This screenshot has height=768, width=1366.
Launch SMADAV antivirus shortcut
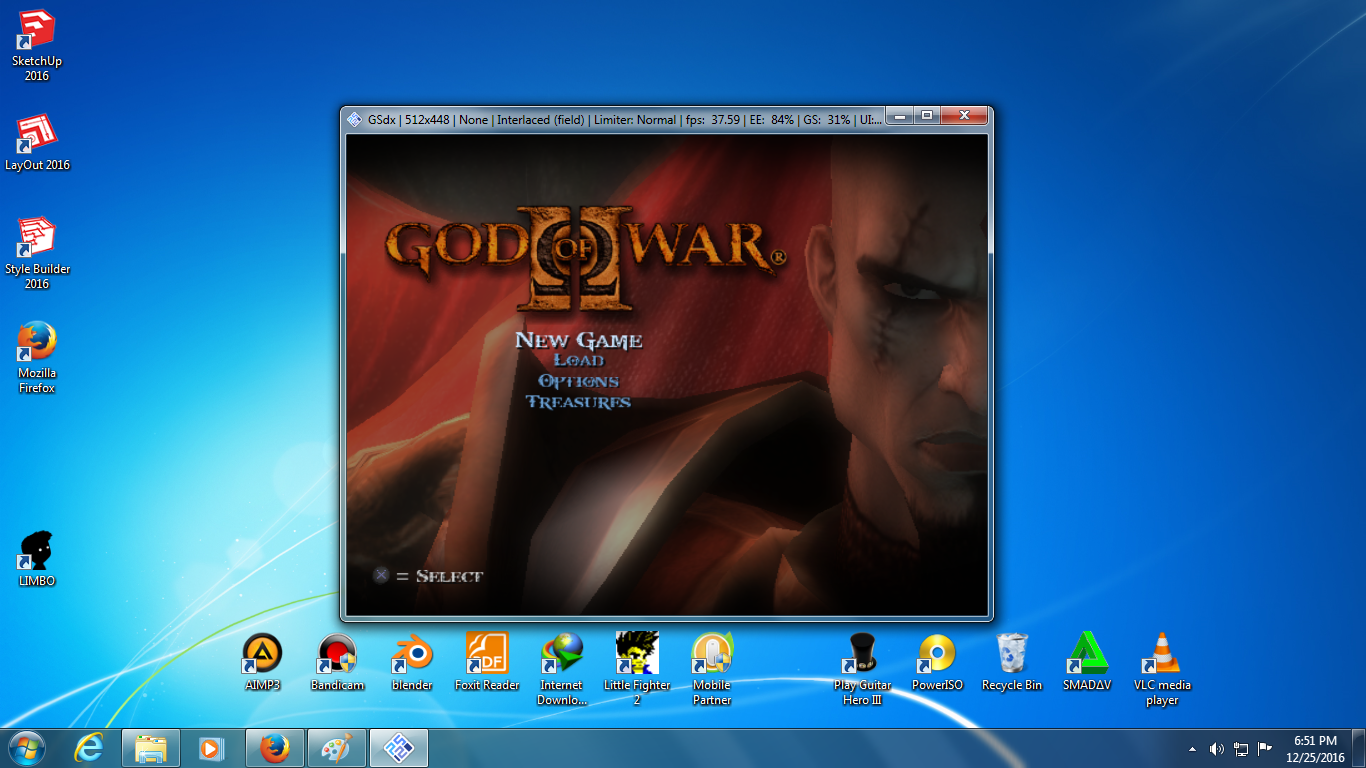(1087, 662)
